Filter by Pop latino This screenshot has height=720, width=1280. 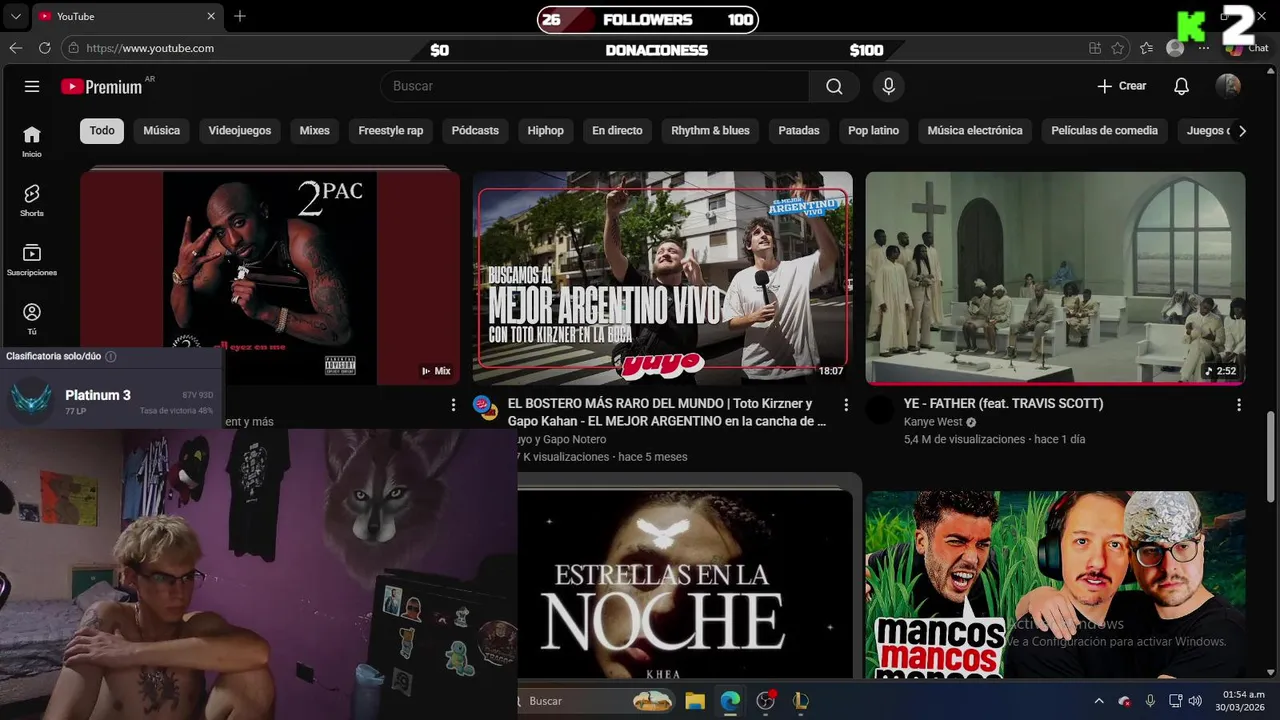(873, 131)
